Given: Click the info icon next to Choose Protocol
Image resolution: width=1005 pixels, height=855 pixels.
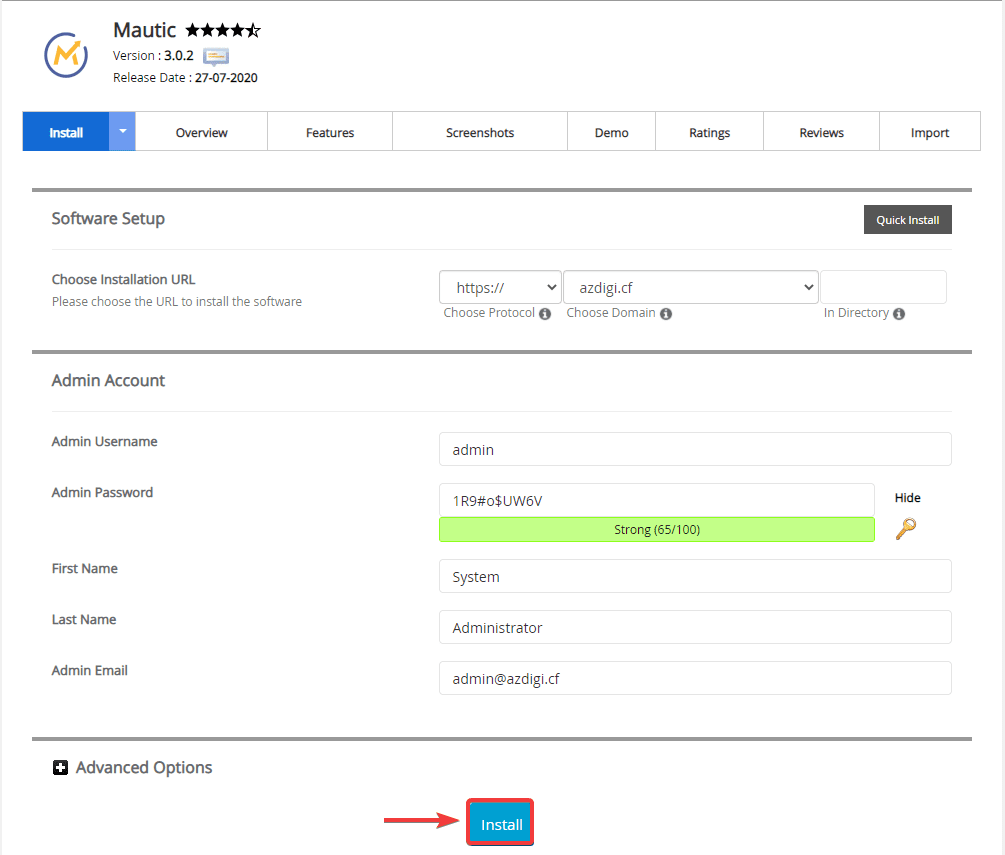Looking at the screenshot, I should coord(545,314).
